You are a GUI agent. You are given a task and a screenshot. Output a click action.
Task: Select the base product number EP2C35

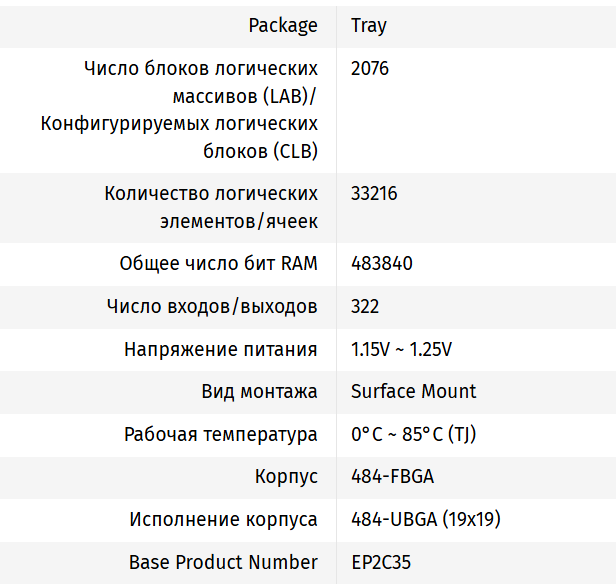(x=381, y=562)
